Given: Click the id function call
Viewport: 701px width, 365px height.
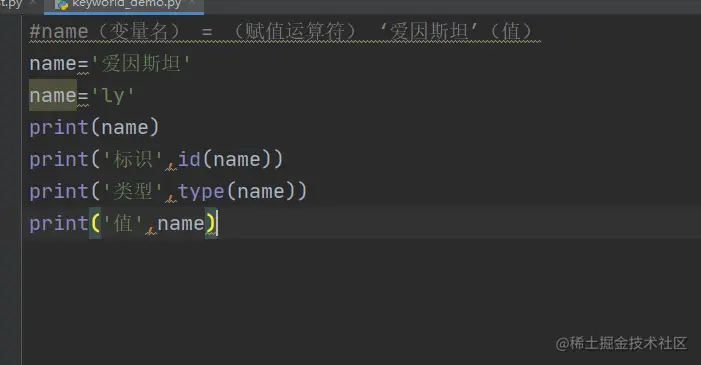Looking at the screenshot, I should [189, 159].
